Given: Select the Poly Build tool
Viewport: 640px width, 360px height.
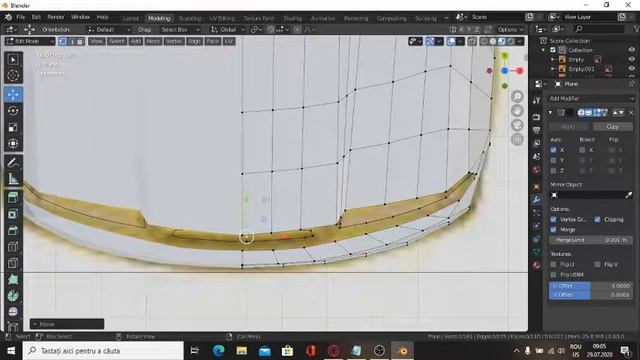Looking at the screenshot, I should 13,280.
